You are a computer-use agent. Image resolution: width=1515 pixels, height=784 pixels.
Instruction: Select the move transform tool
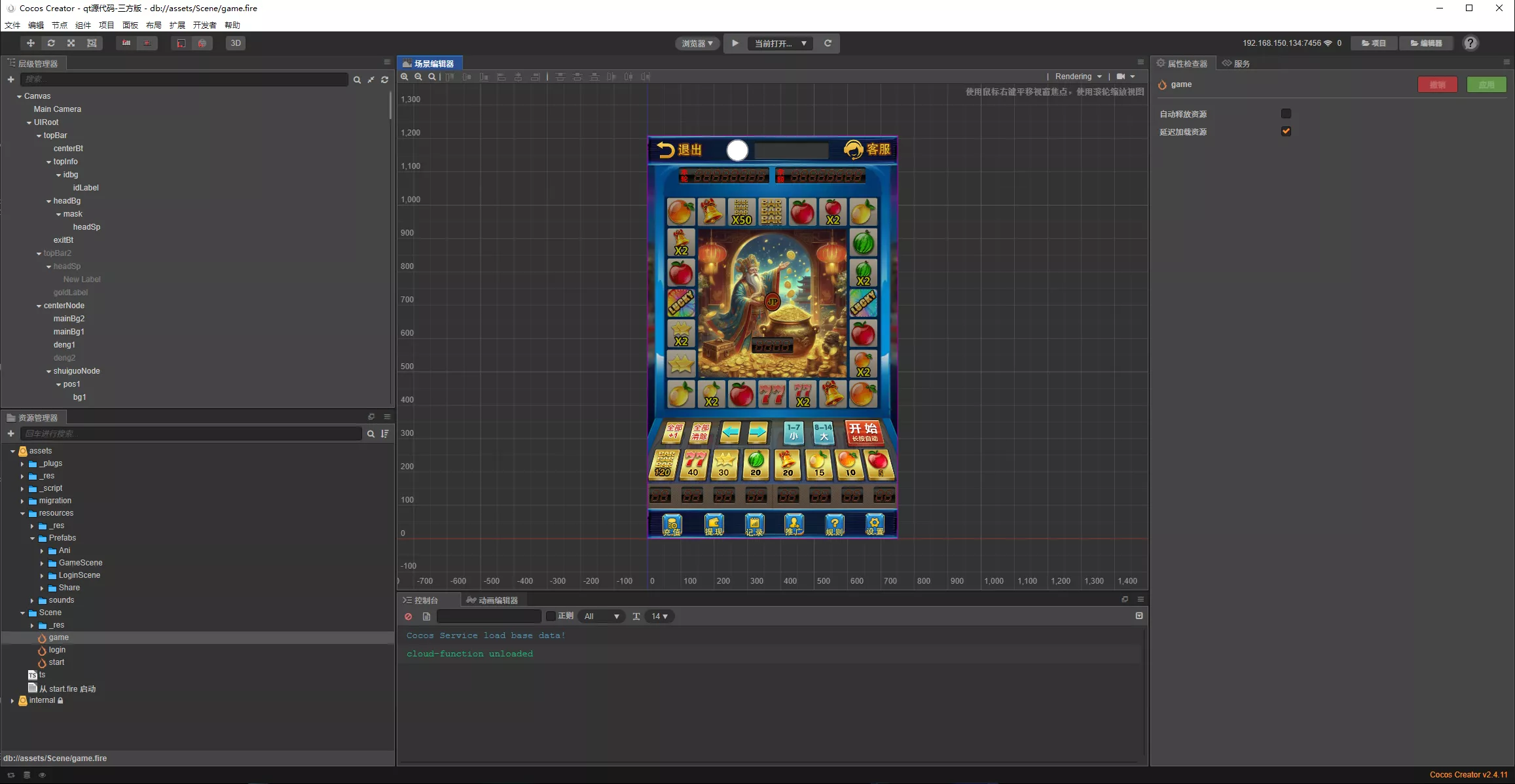(x=30, y=43)
